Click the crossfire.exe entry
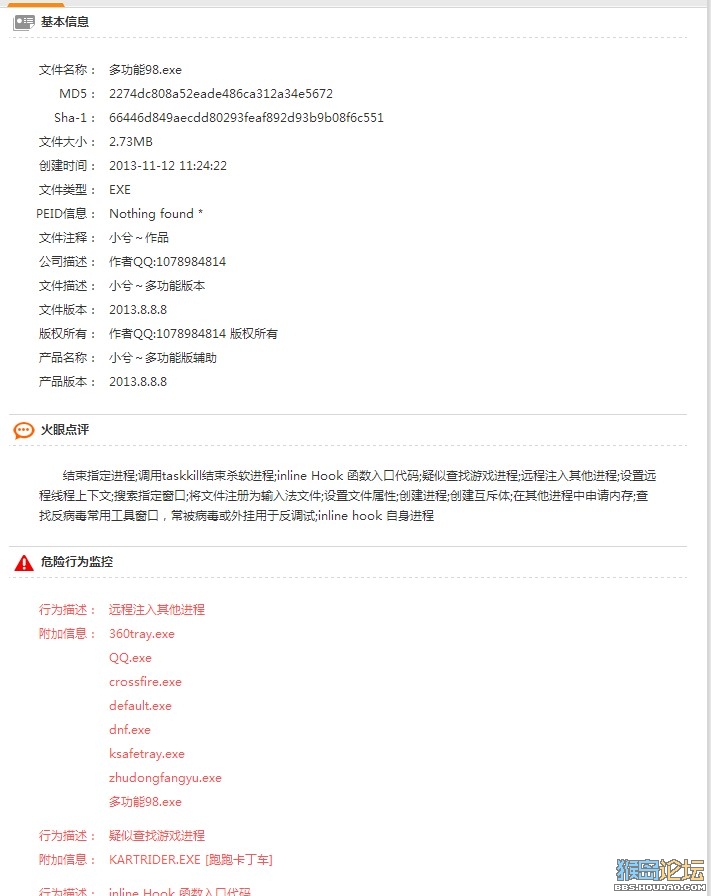The width and height of the screenshot is (711, 896). (145, 682)
